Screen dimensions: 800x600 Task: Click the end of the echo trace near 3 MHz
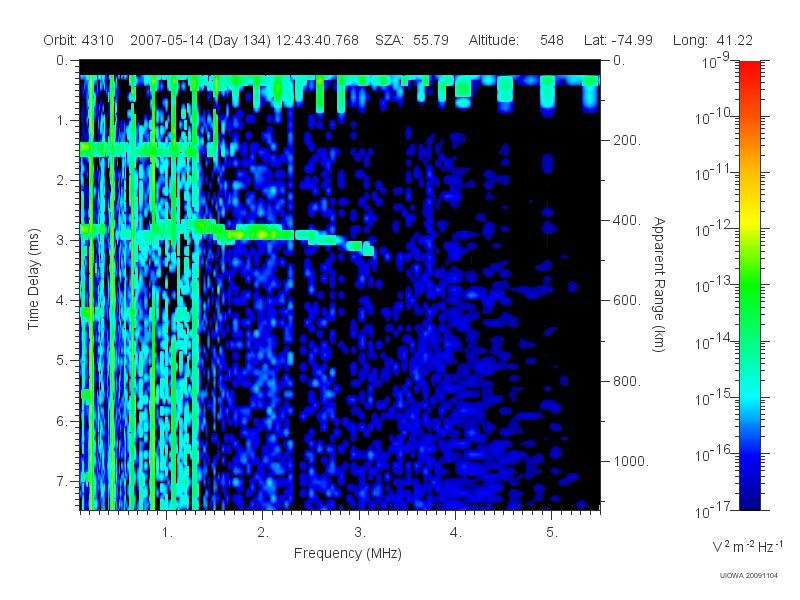coord(367,249)
